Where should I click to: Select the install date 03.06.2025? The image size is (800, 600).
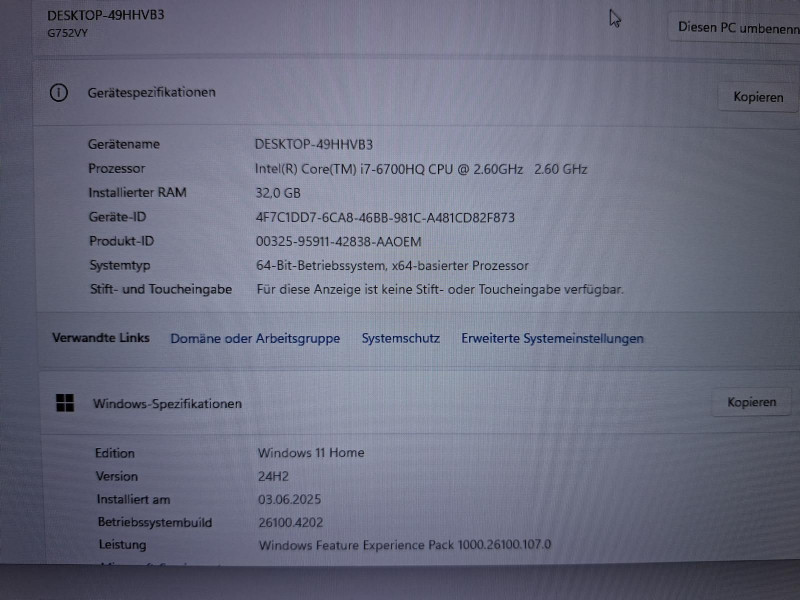(x=289, y=499)
